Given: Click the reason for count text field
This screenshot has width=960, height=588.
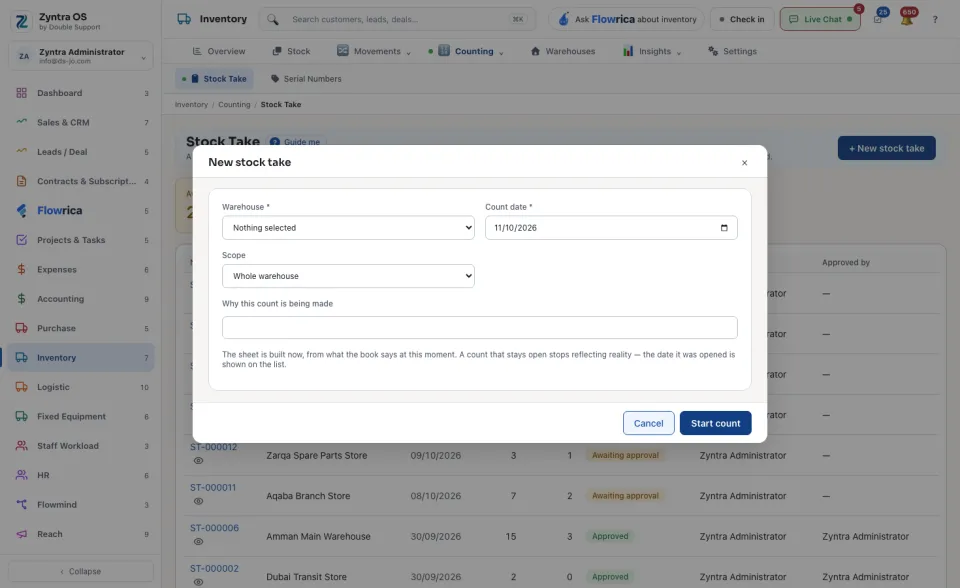Looking at the screenshot, I should 479,328.
